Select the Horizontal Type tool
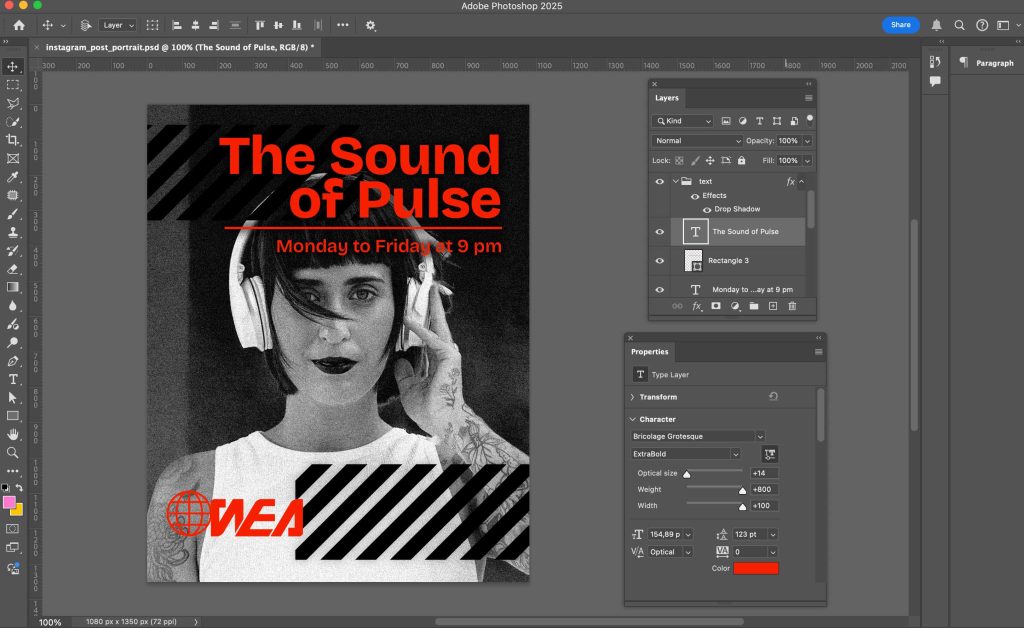1024x628 pixels. pos(13,379)
